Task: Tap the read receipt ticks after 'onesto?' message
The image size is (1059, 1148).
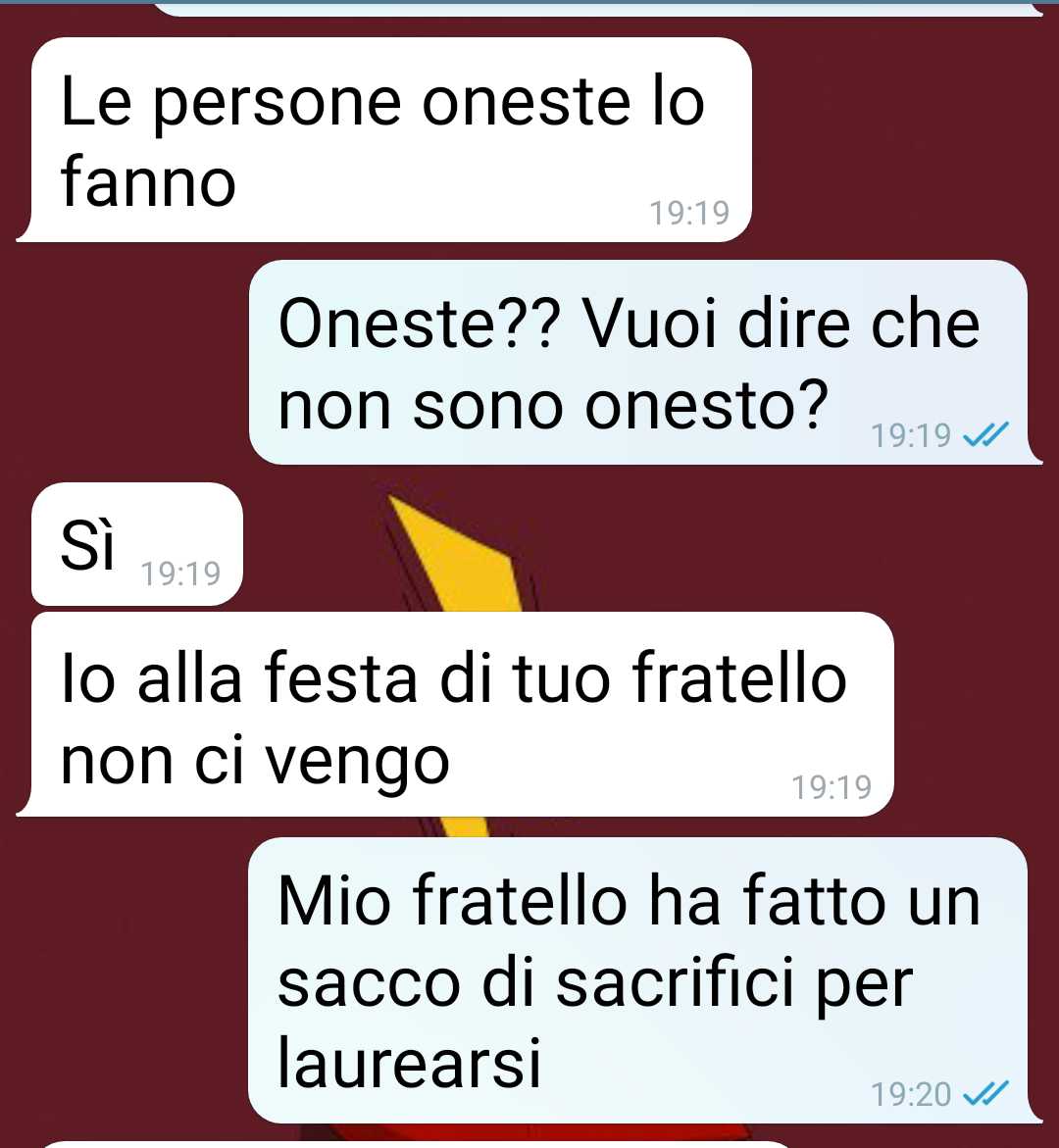Action: [985, 435]
